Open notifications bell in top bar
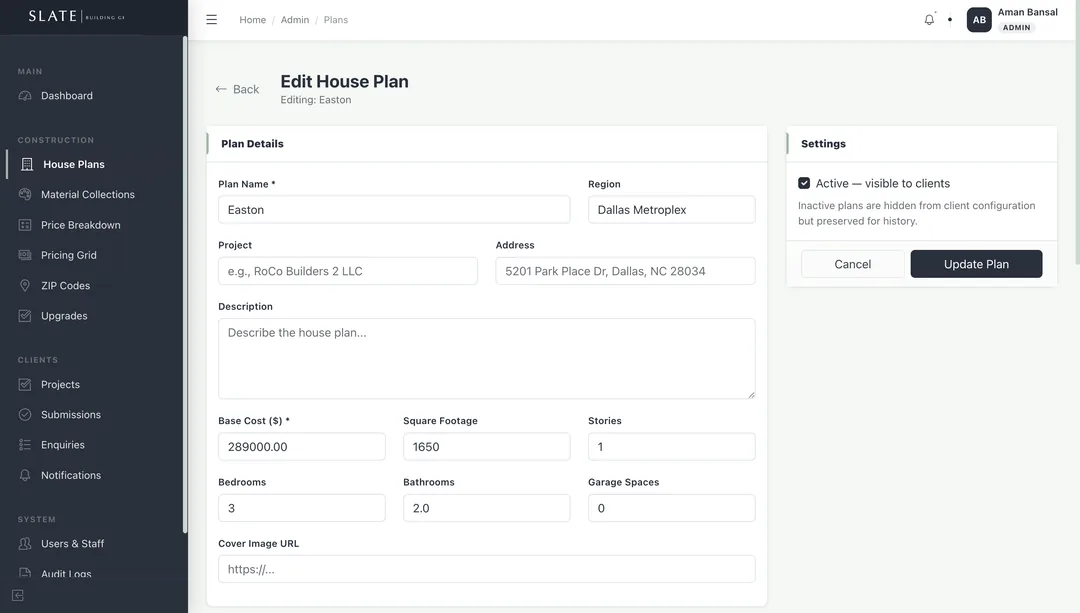The height and width of the screenshot is (613, 1080). tap(929, 20)
